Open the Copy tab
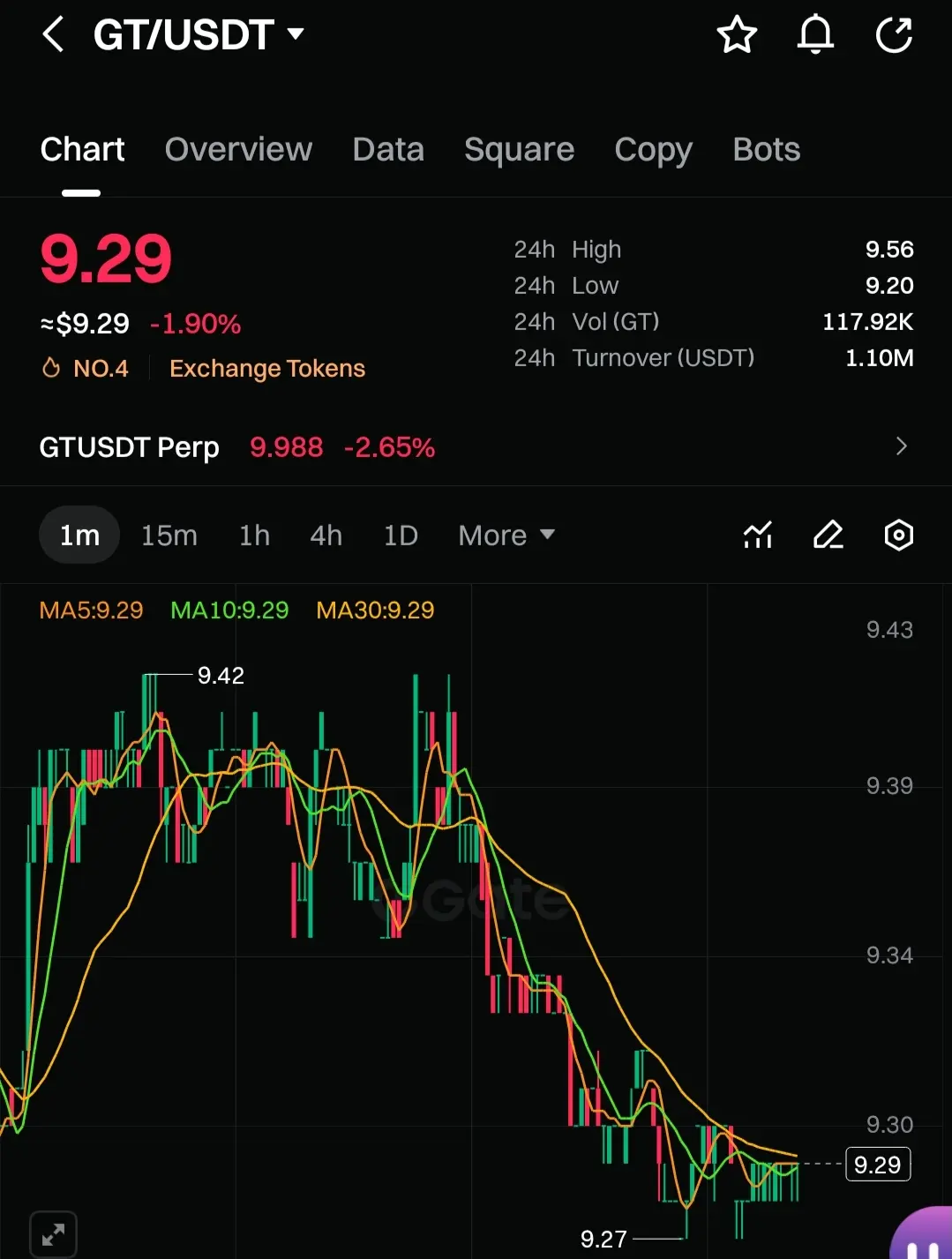Screen dimensions: 952x1259 coord(653,150)
